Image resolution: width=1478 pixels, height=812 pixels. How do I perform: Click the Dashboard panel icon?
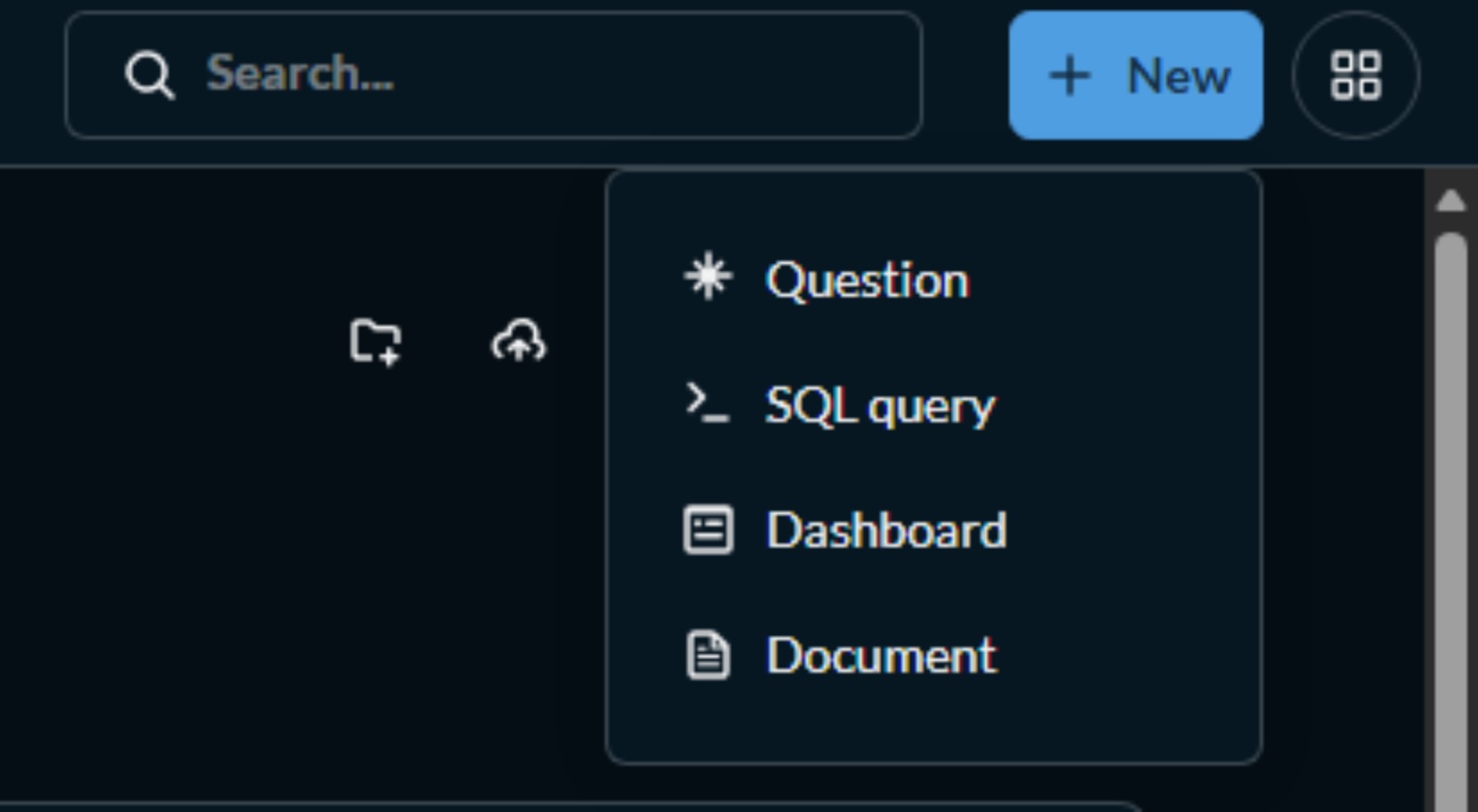[x=707, y=530]
